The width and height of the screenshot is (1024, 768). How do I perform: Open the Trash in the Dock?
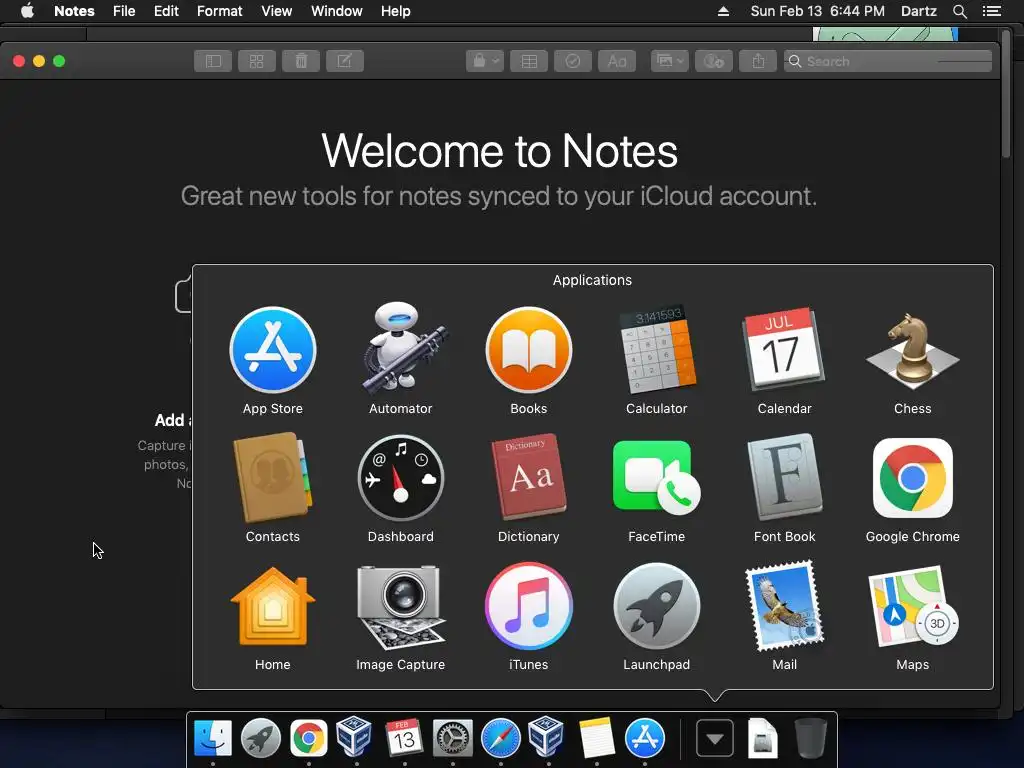tap(810, 738)
